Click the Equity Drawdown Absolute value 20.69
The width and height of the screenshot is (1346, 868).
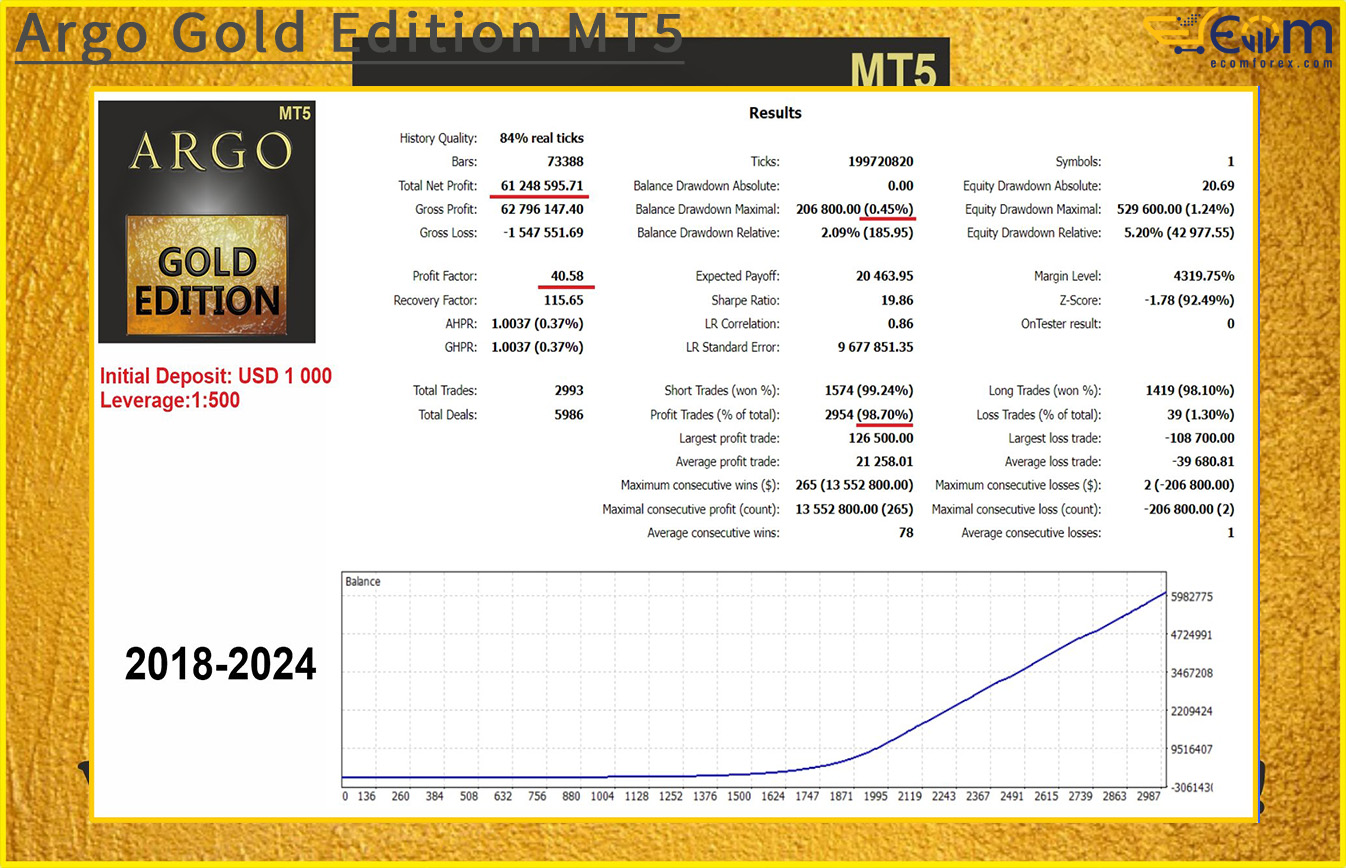pyautogui.click(x=1218, y=186)
